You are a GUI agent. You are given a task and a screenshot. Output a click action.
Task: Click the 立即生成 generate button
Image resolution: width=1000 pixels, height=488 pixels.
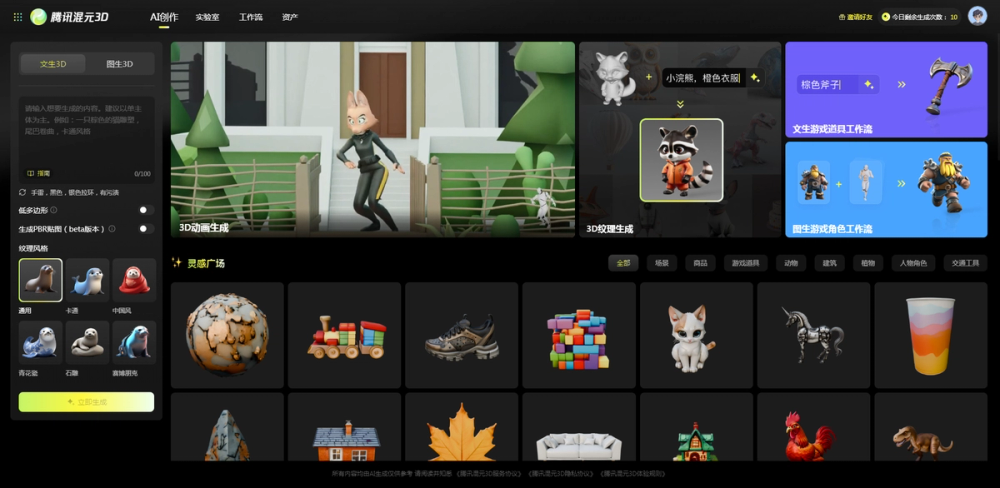(87, 402)
